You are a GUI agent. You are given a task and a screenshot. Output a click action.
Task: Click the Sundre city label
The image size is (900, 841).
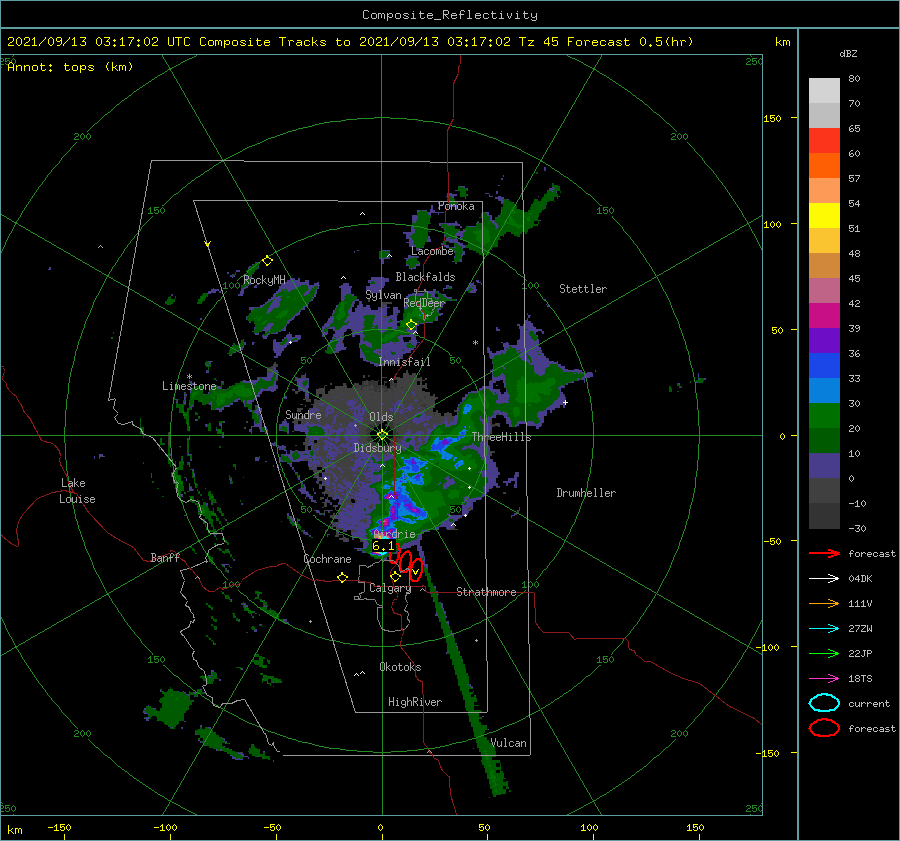click(303, 414)
